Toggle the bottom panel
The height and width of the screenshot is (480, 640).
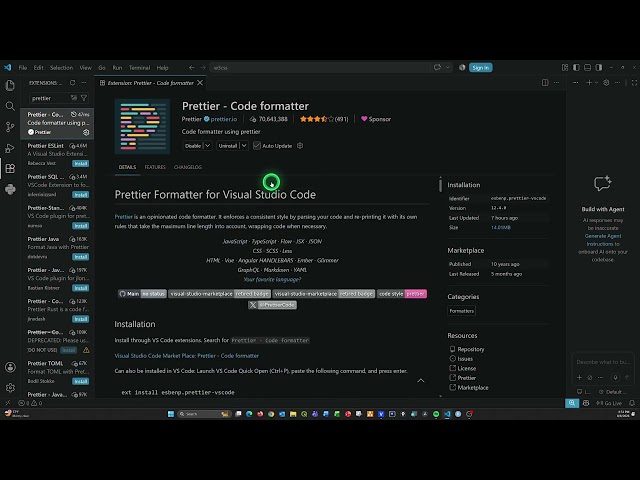pyautogui.click(x=587, y=67)
